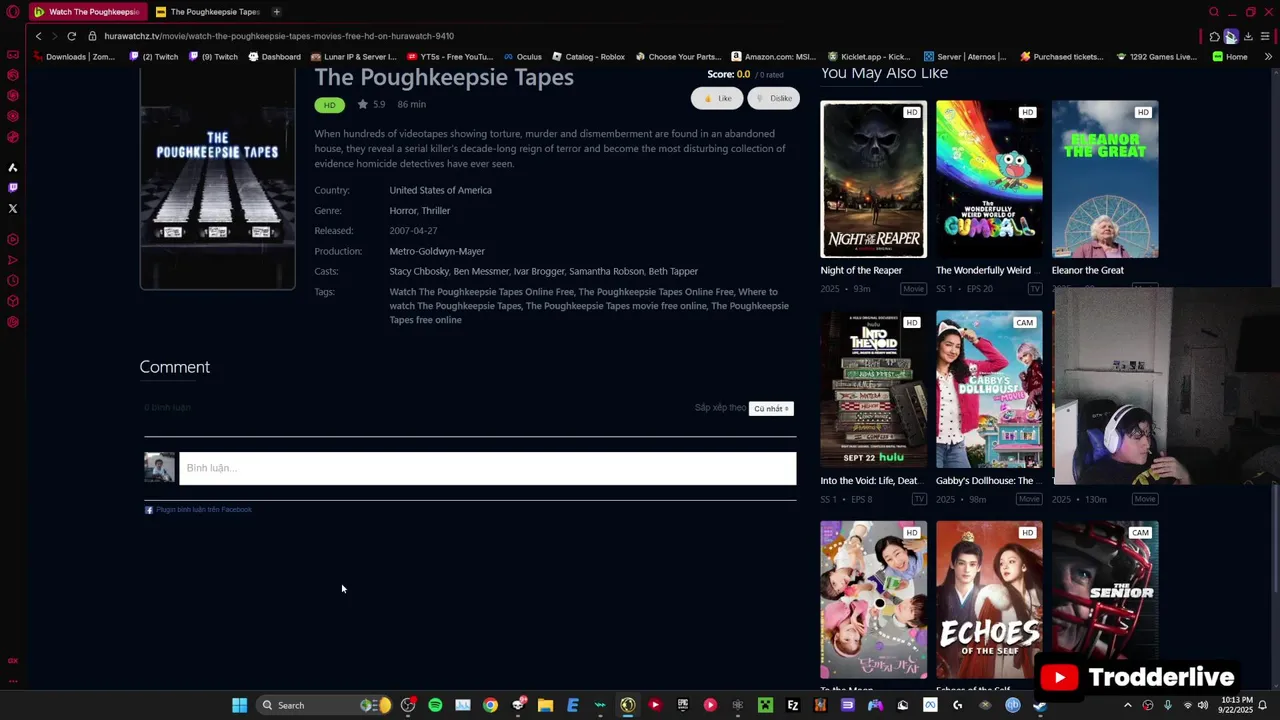1280x720 pixels.
Task: Click the Night of the Reaper title link
Action: click(861, 270)
